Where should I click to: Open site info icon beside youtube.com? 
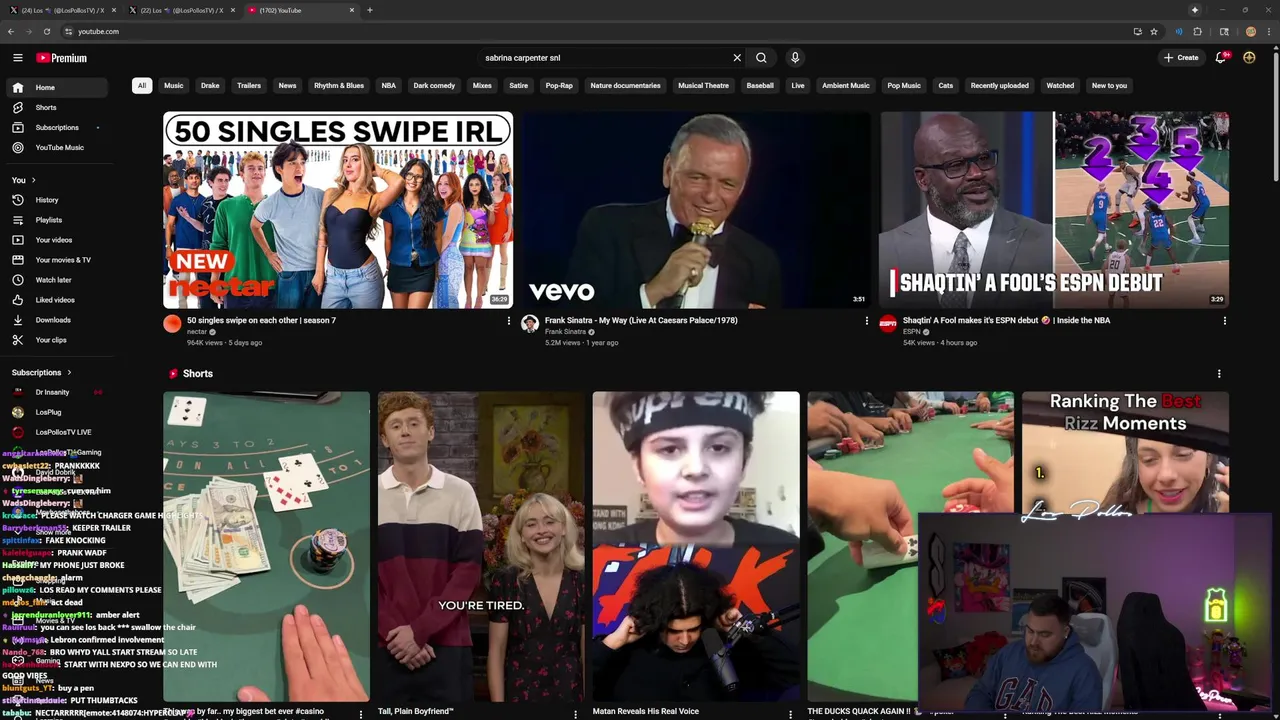[x=67, y=31]
